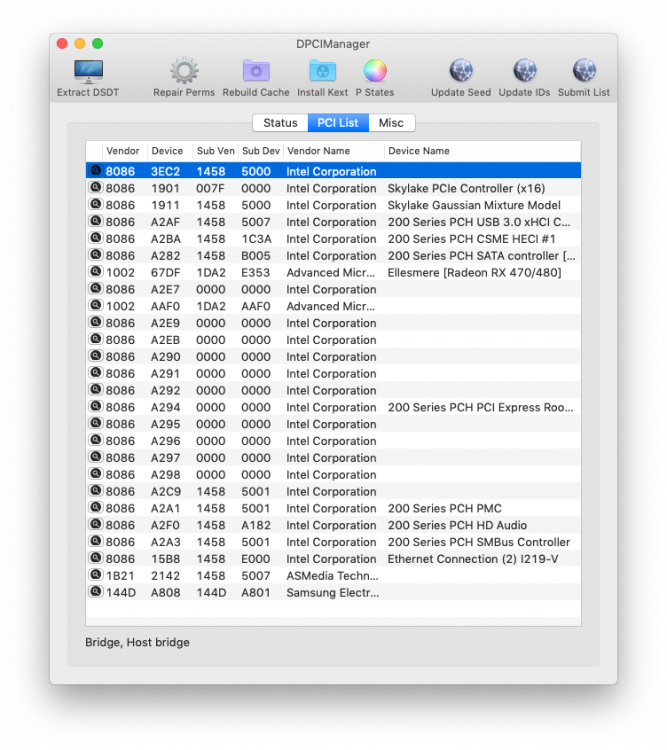Click the Extract DSDT monitor icon
Image resolution: width=667 pixels, height=750 pixels.
pyautogui.click(x=88, y=71)
